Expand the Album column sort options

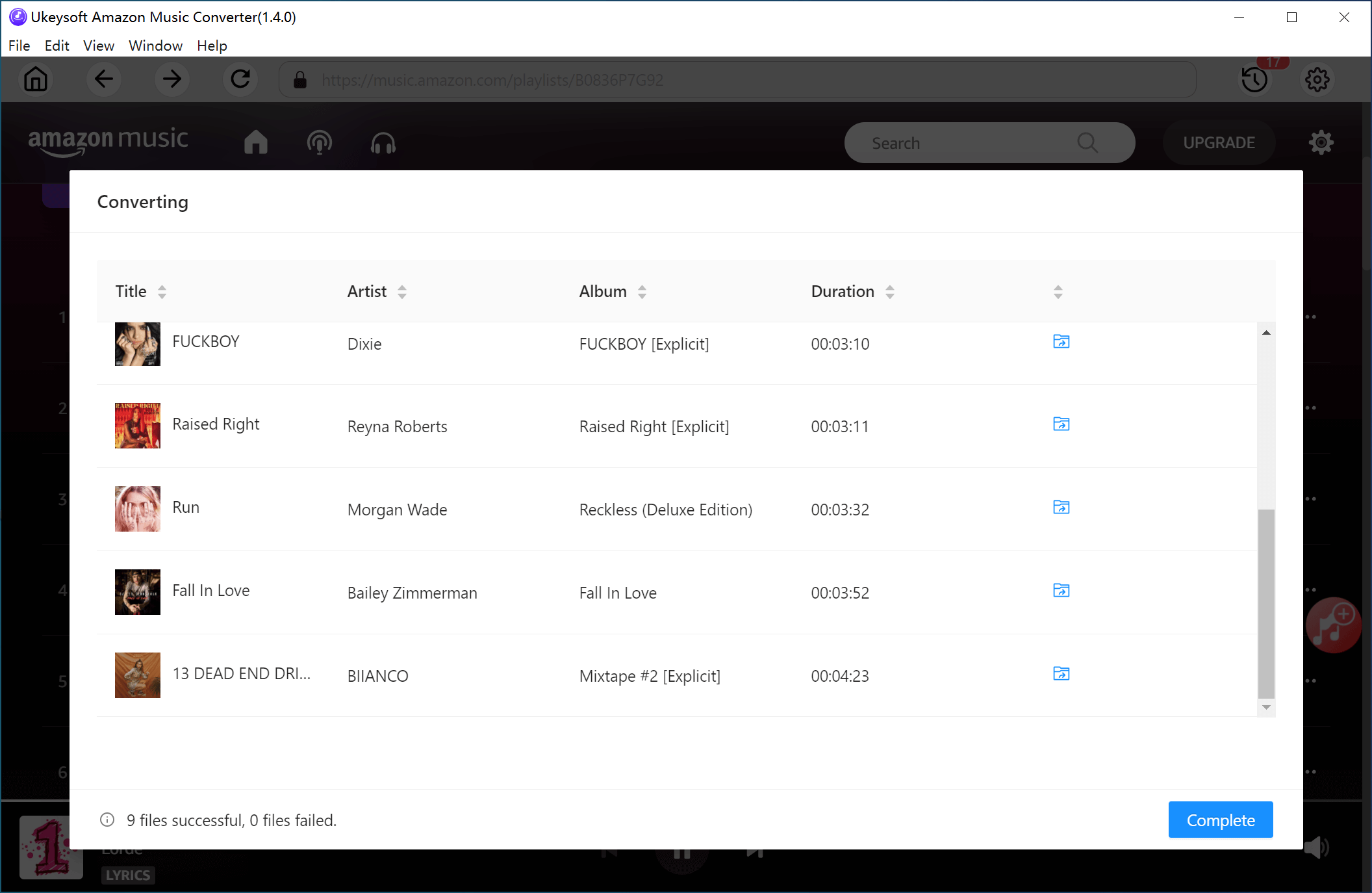point(642,292)
